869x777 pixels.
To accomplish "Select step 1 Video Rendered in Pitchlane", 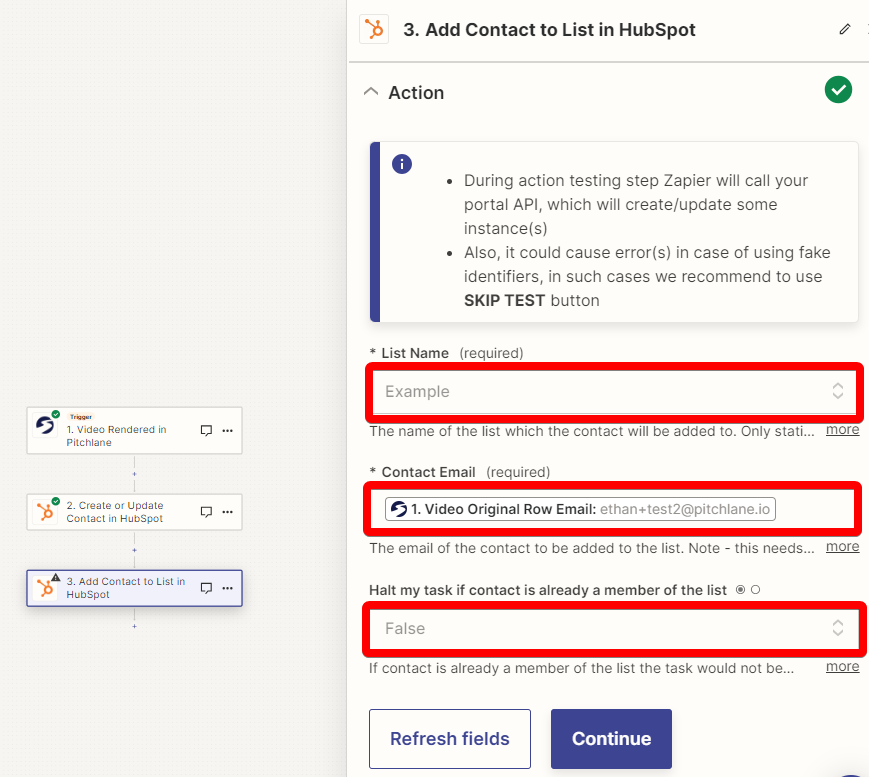I will coord(135,431).
